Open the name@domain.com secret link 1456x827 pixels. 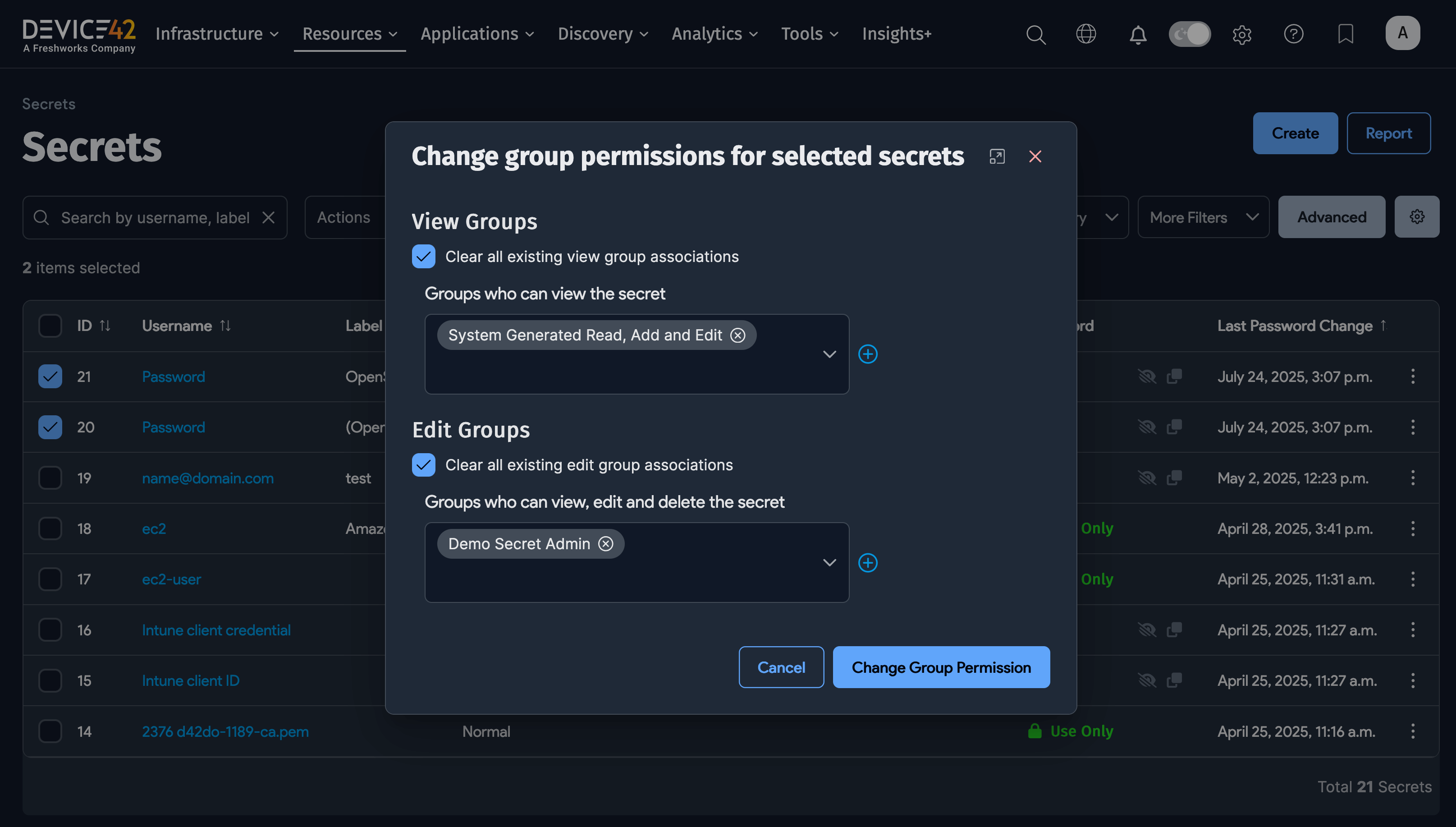point(207,478)
